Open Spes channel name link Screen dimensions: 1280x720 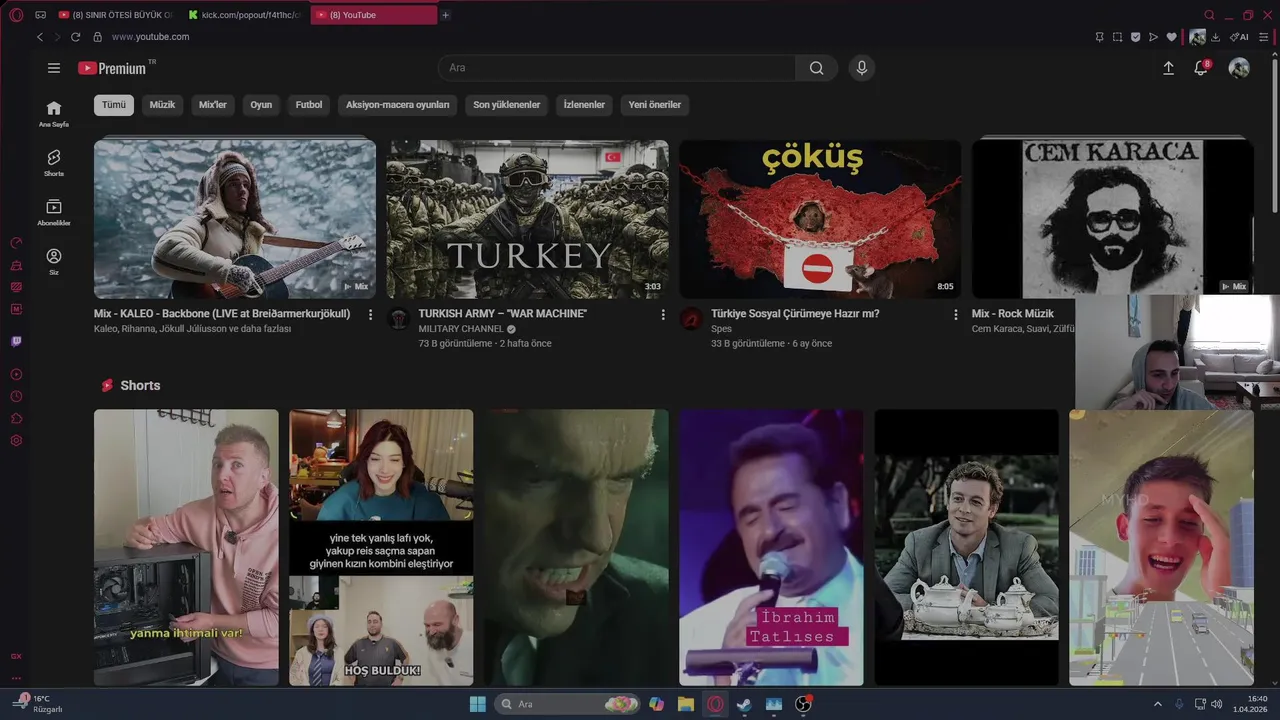[x=721, y=329]
